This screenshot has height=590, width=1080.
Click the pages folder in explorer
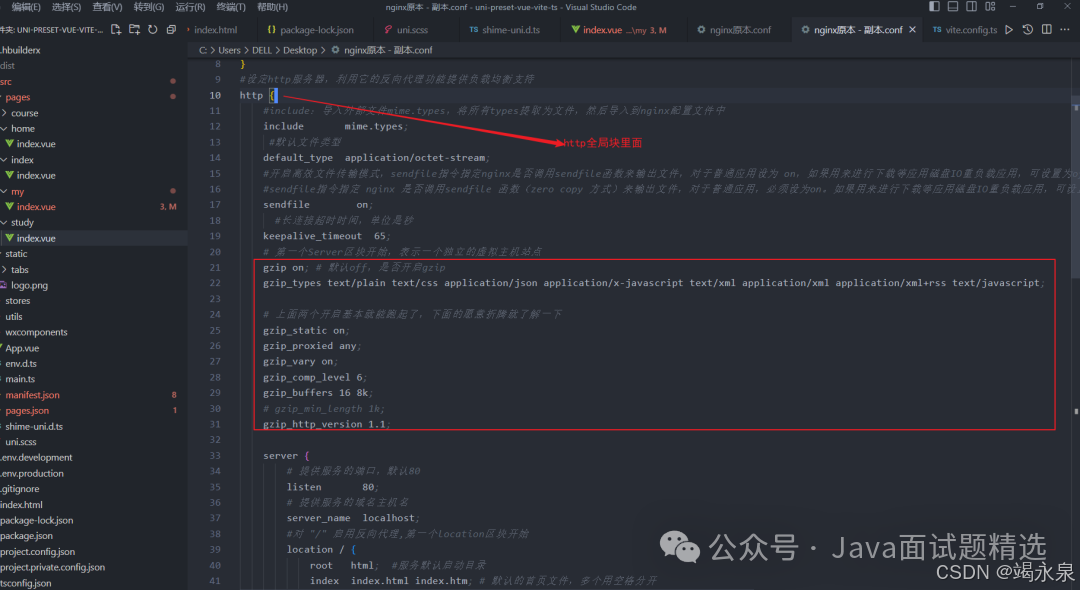click(17, 97)
